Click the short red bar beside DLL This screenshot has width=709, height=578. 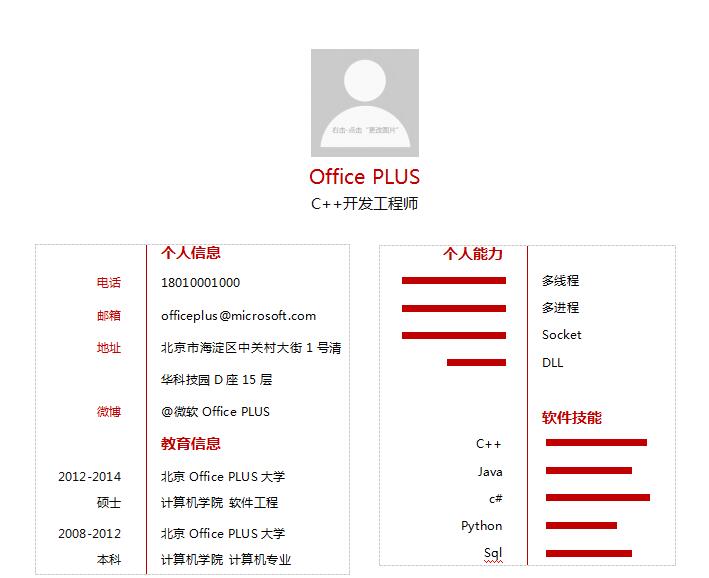tap(476, 362)
